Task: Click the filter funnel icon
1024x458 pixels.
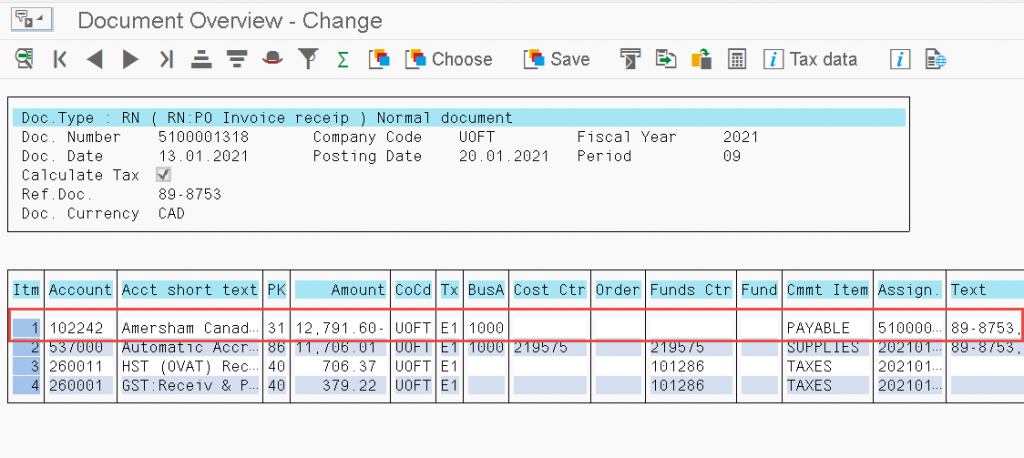Action: pos(309,59)
